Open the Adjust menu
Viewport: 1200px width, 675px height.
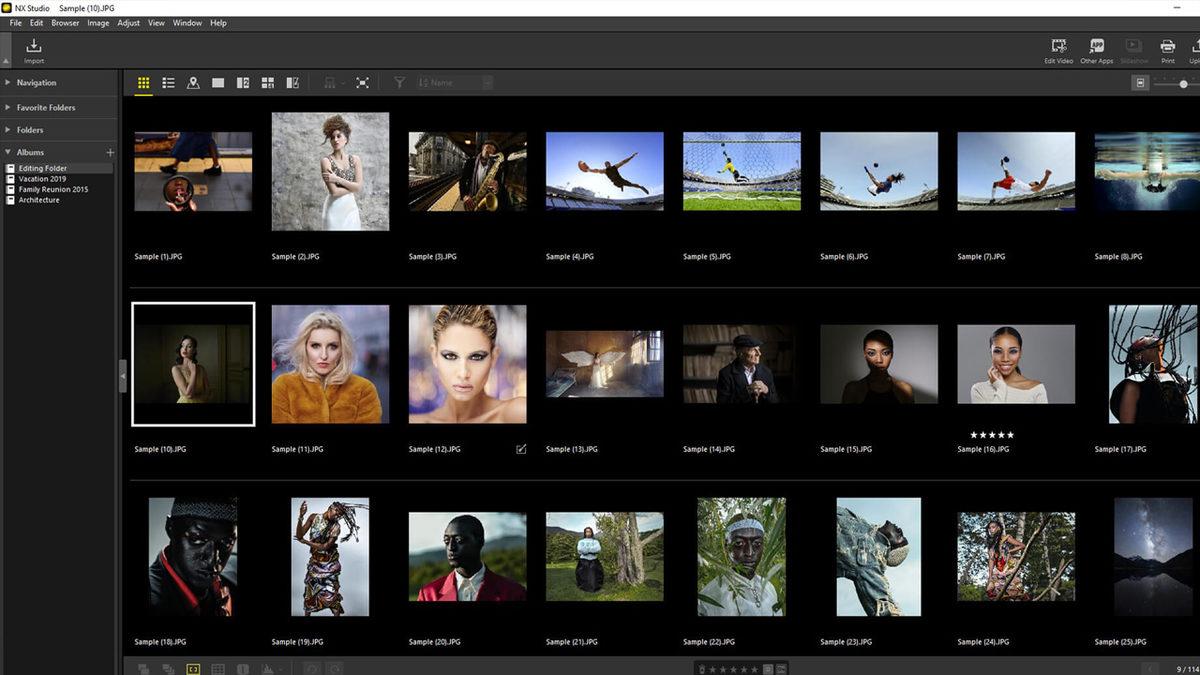pyautogui.click(x=128, y=22)
